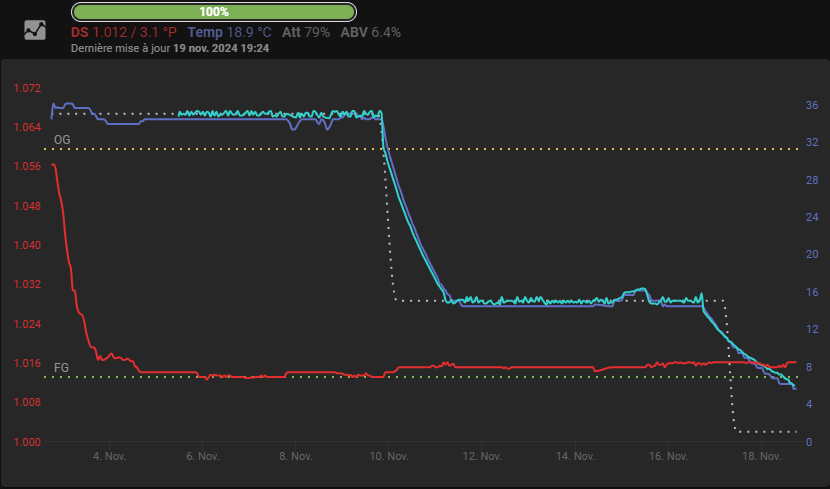Image resolution: width=830 pixels, height=489 pixels.
Task: Click the 1.072 gravity axis label
Action: 27,88
